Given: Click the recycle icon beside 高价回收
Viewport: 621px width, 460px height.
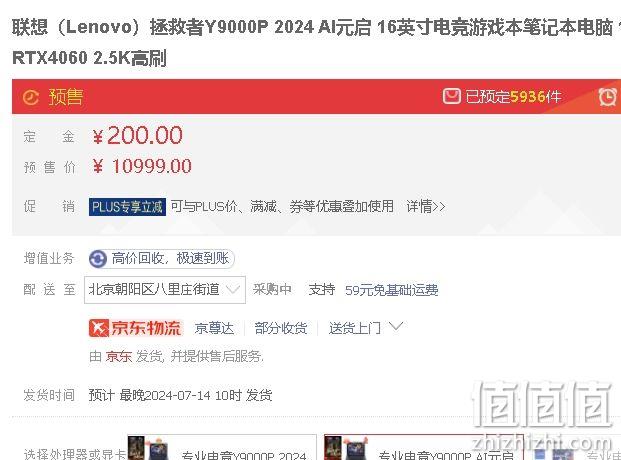Looking at the screenshot, I should tap(98, 259).
